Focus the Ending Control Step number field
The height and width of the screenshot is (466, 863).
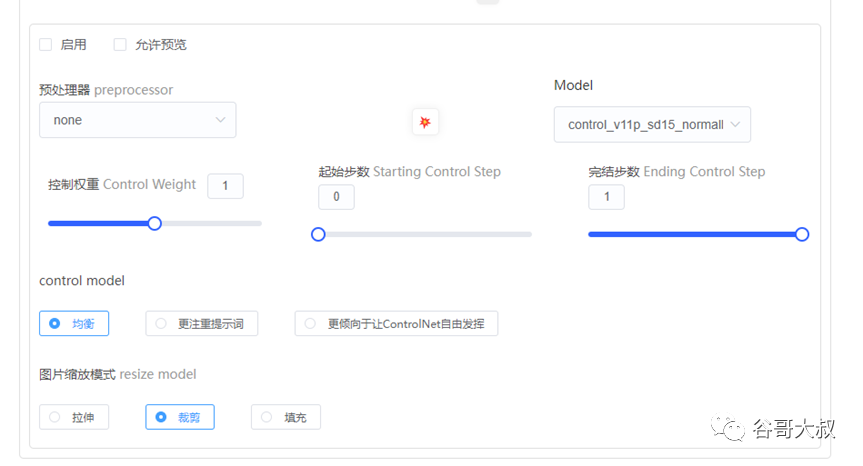pyautogui.click(x=607, y=197)
